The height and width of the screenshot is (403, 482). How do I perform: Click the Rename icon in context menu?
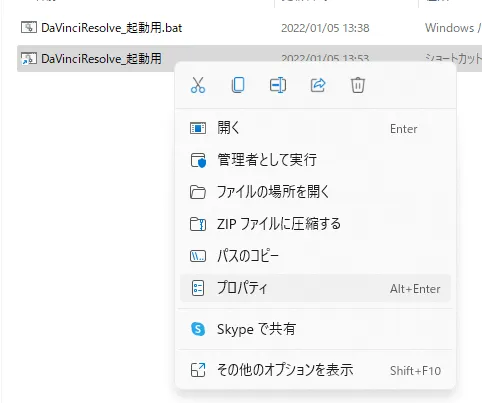278,85
